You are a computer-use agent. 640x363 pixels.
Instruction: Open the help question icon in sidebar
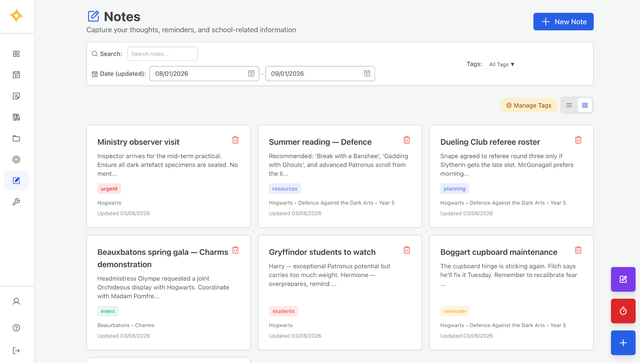[16, 328]
